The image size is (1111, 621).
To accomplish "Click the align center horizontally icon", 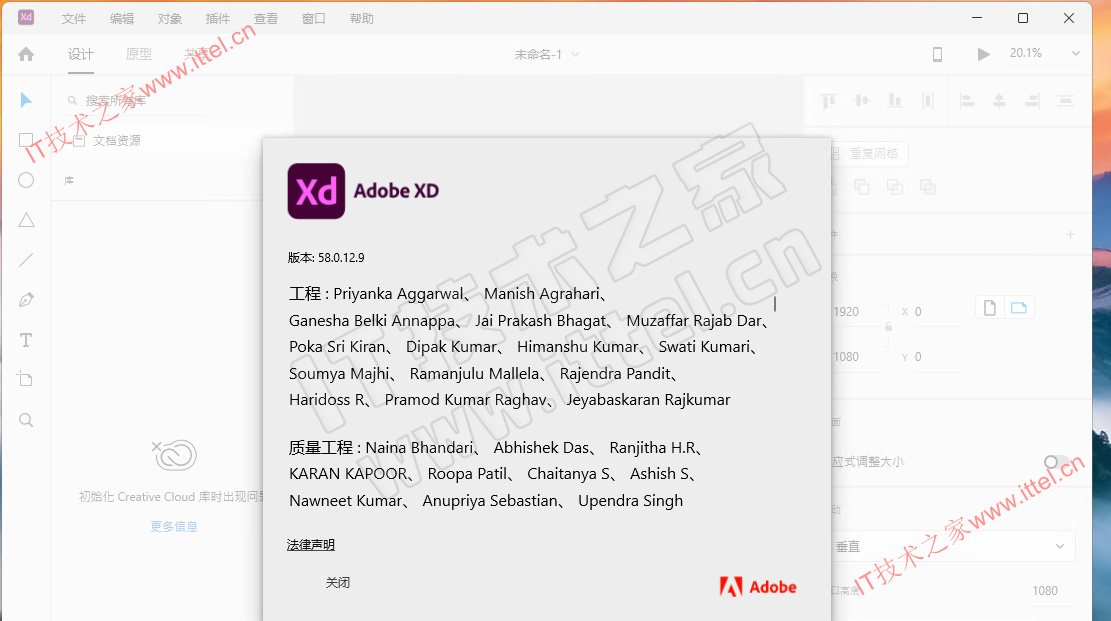I will (999, 101).
